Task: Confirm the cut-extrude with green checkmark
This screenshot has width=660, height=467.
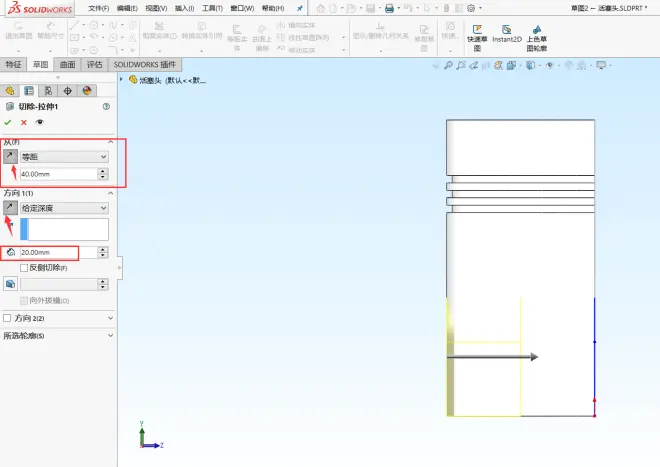Action: (x=8, y=122)
